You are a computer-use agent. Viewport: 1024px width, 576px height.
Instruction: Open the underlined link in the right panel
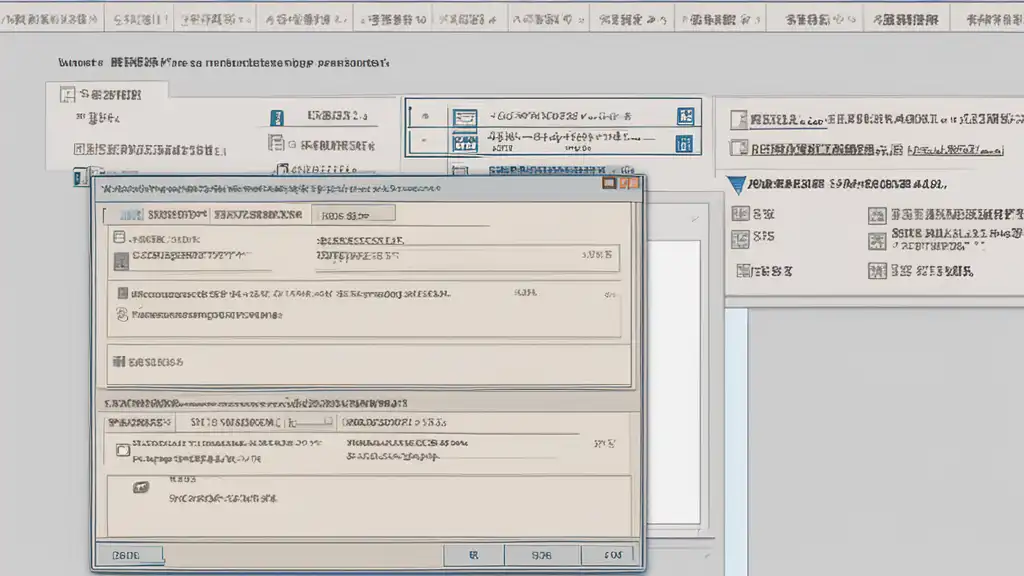pyautogui.click(x=955, y=150)
